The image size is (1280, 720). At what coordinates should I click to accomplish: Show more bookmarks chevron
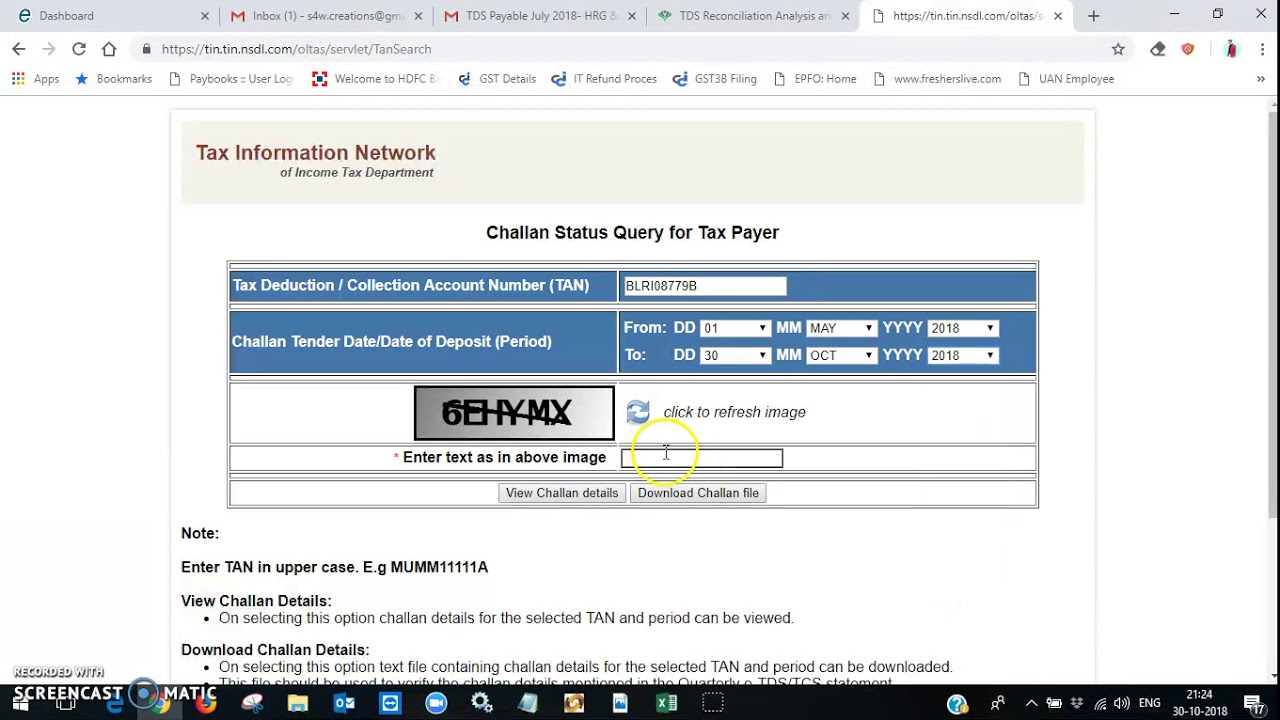point(1260,79)
